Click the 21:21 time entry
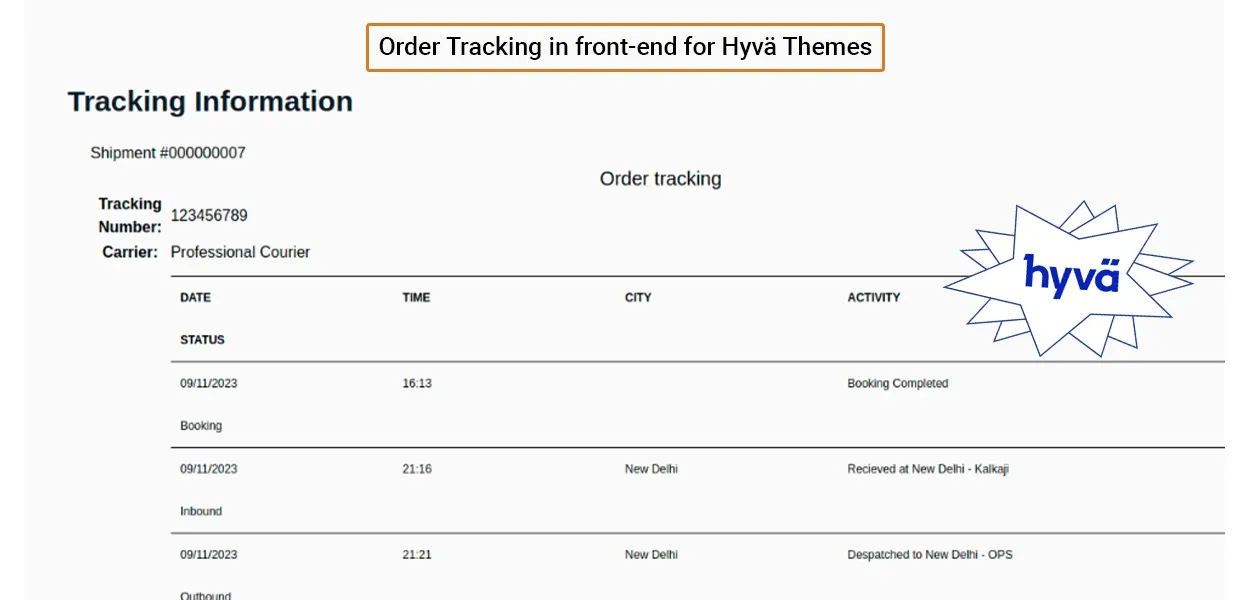Viewport: 1250px width, 600px height. (417, 555)
